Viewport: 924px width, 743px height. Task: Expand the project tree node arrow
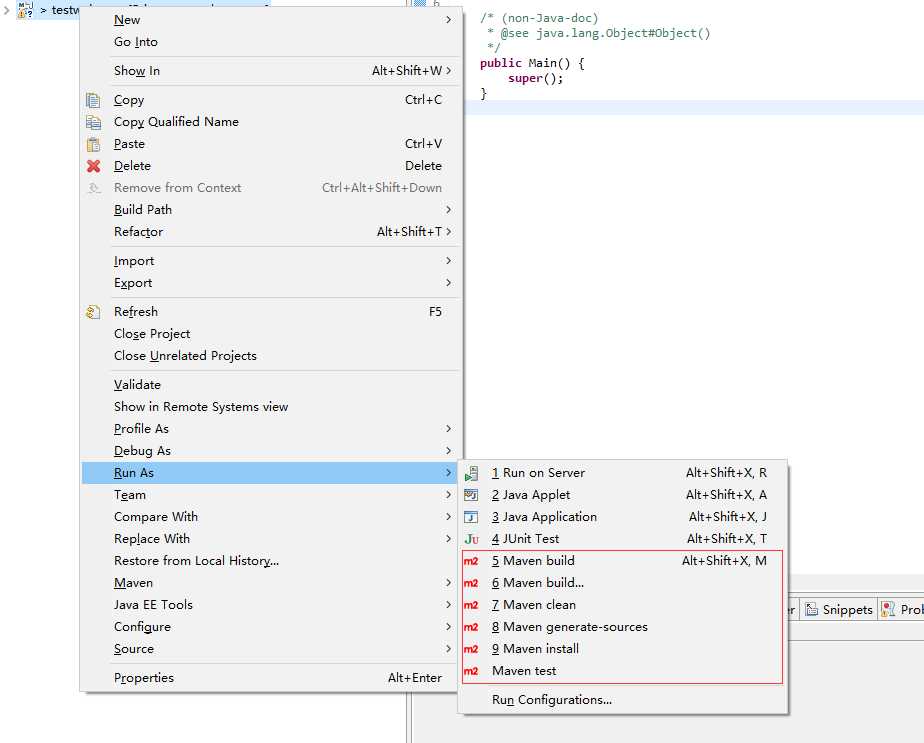6,10
